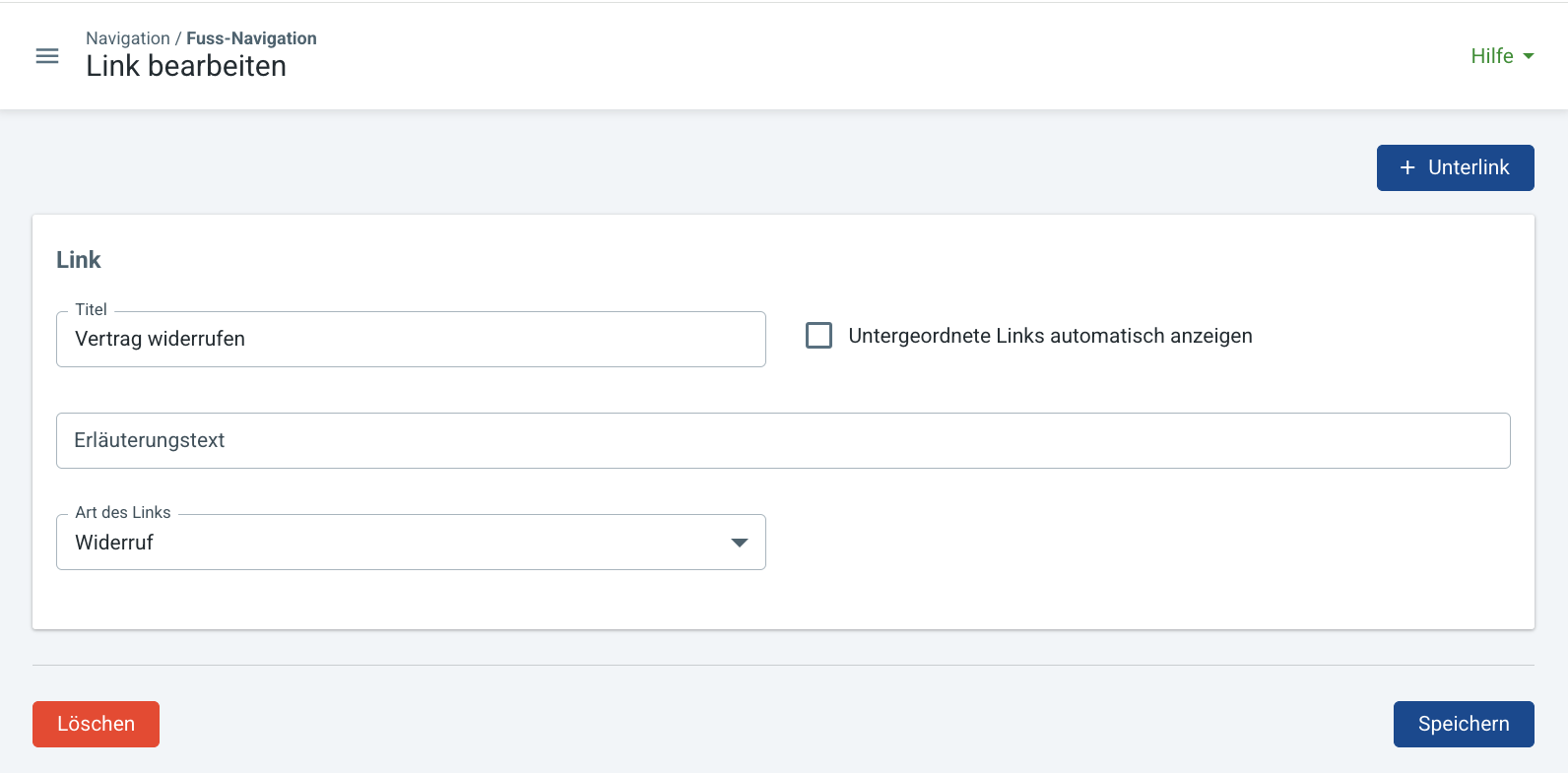This screenshot has width=1568, height=773.
Task: Delete the link using Löschen
Action: point(96,724)
